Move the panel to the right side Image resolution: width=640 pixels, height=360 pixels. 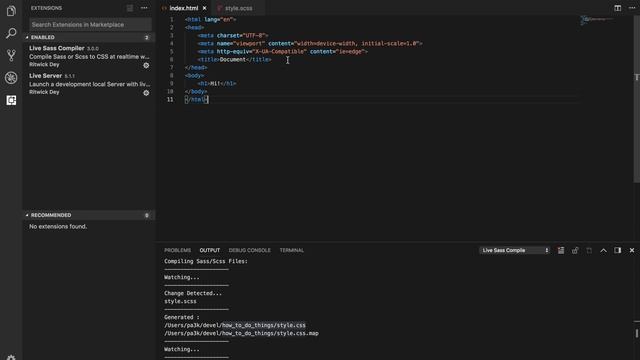618,250
